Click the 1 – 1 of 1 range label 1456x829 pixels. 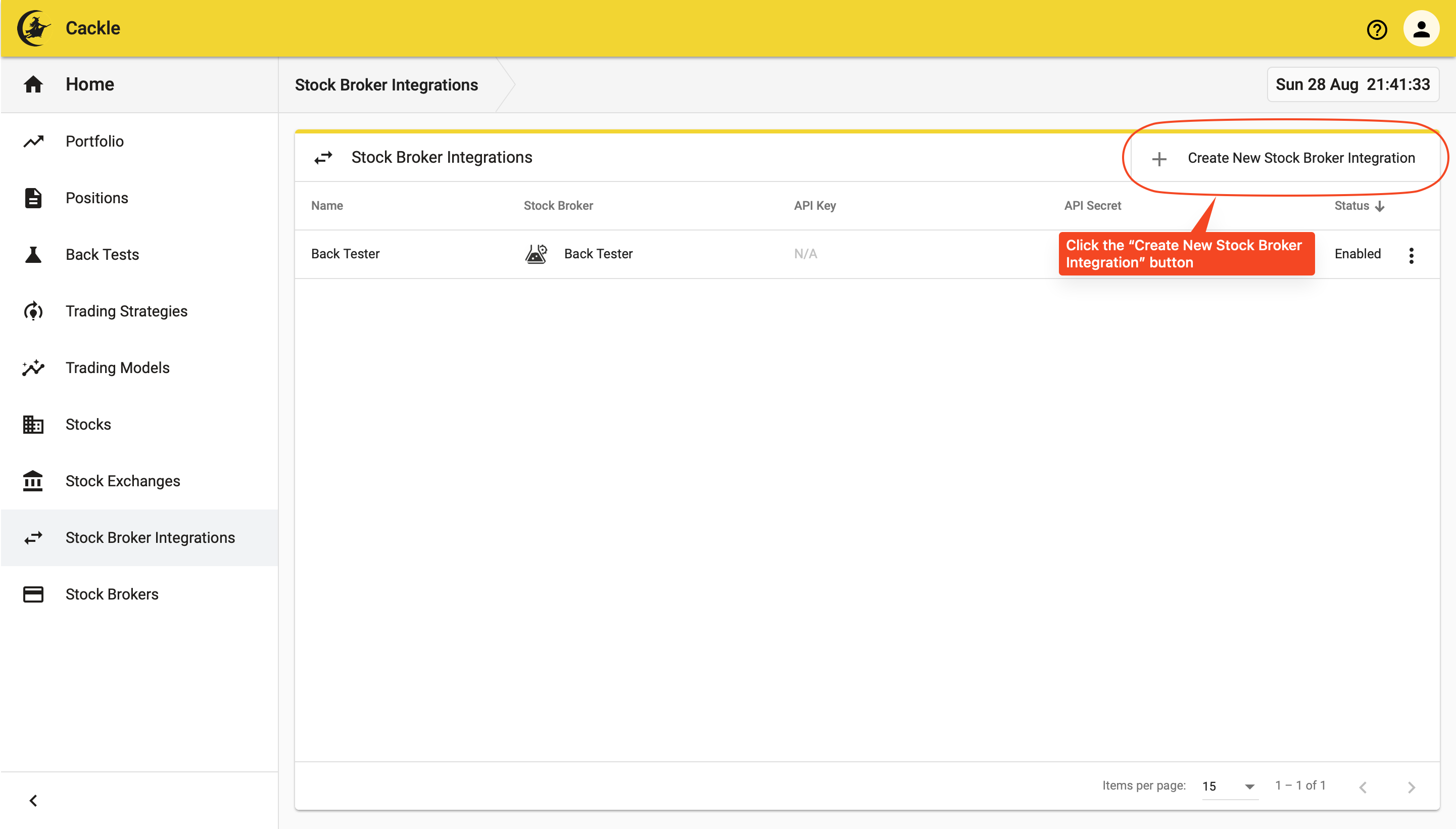[x=1300, y=786]
